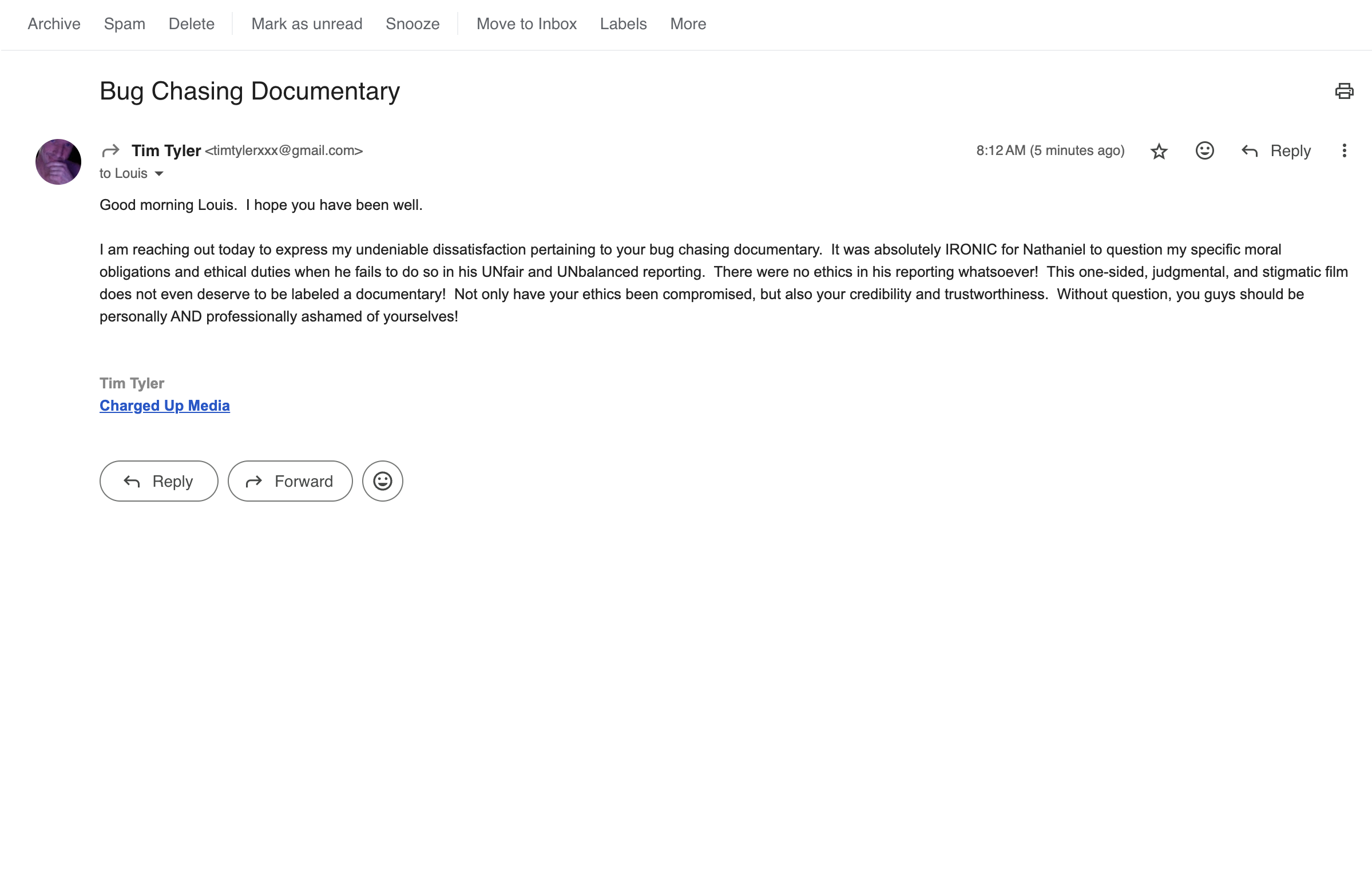Screen dimensions: 1372x874
Task: Click the bottom Reply button
Action: click(158, 481)
